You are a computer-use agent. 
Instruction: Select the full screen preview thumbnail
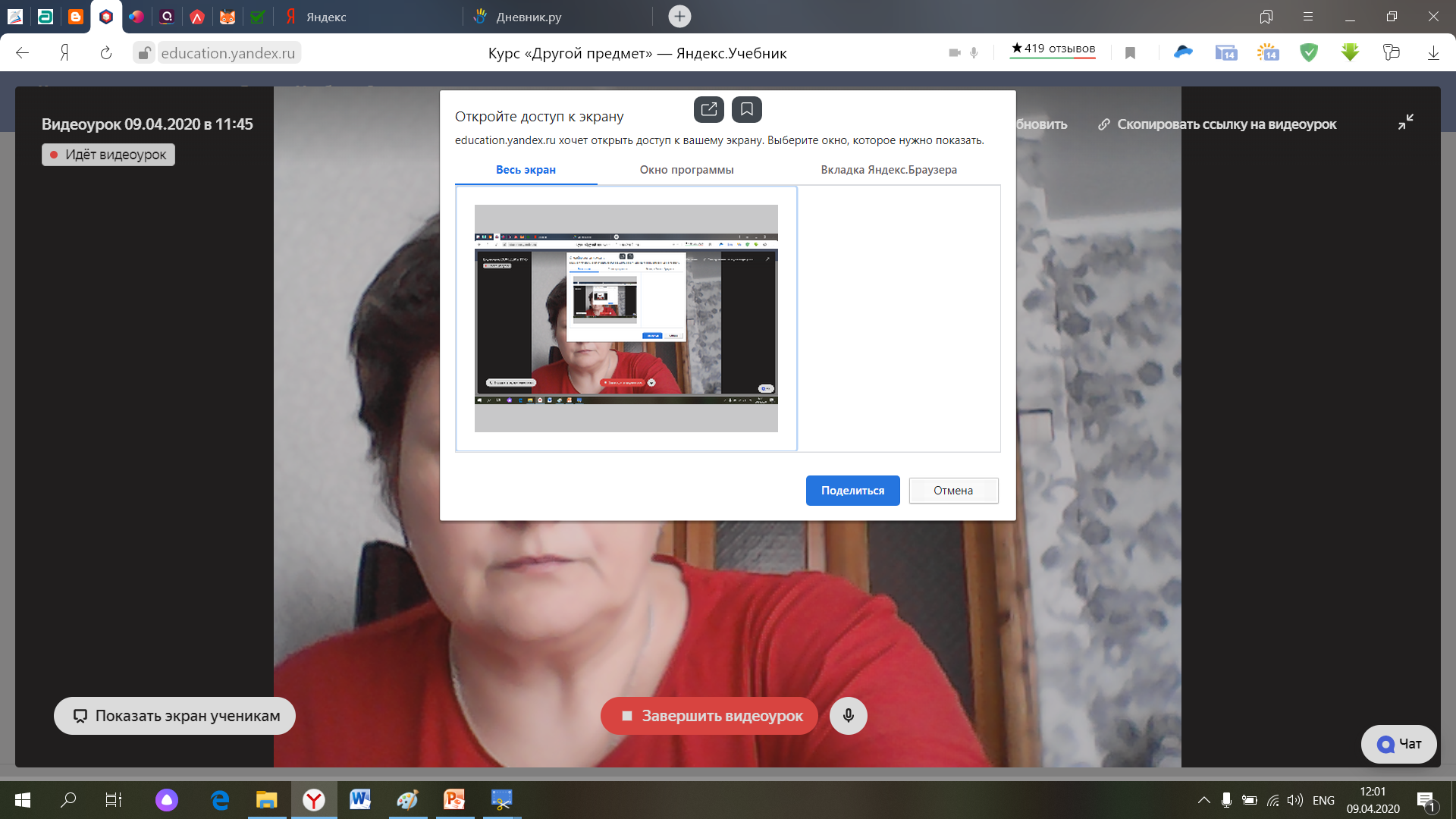pos(626,318)
